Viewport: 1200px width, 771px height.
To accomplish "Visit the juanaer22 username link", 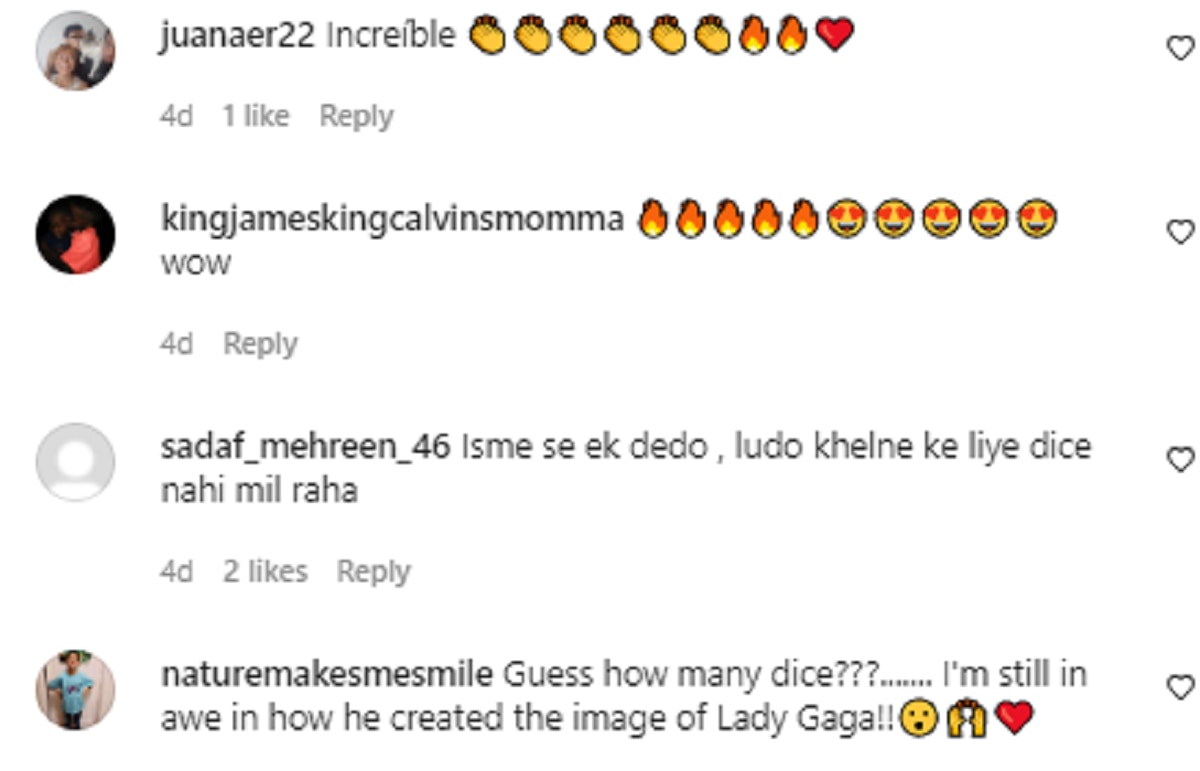I will (x=238, y=37).
